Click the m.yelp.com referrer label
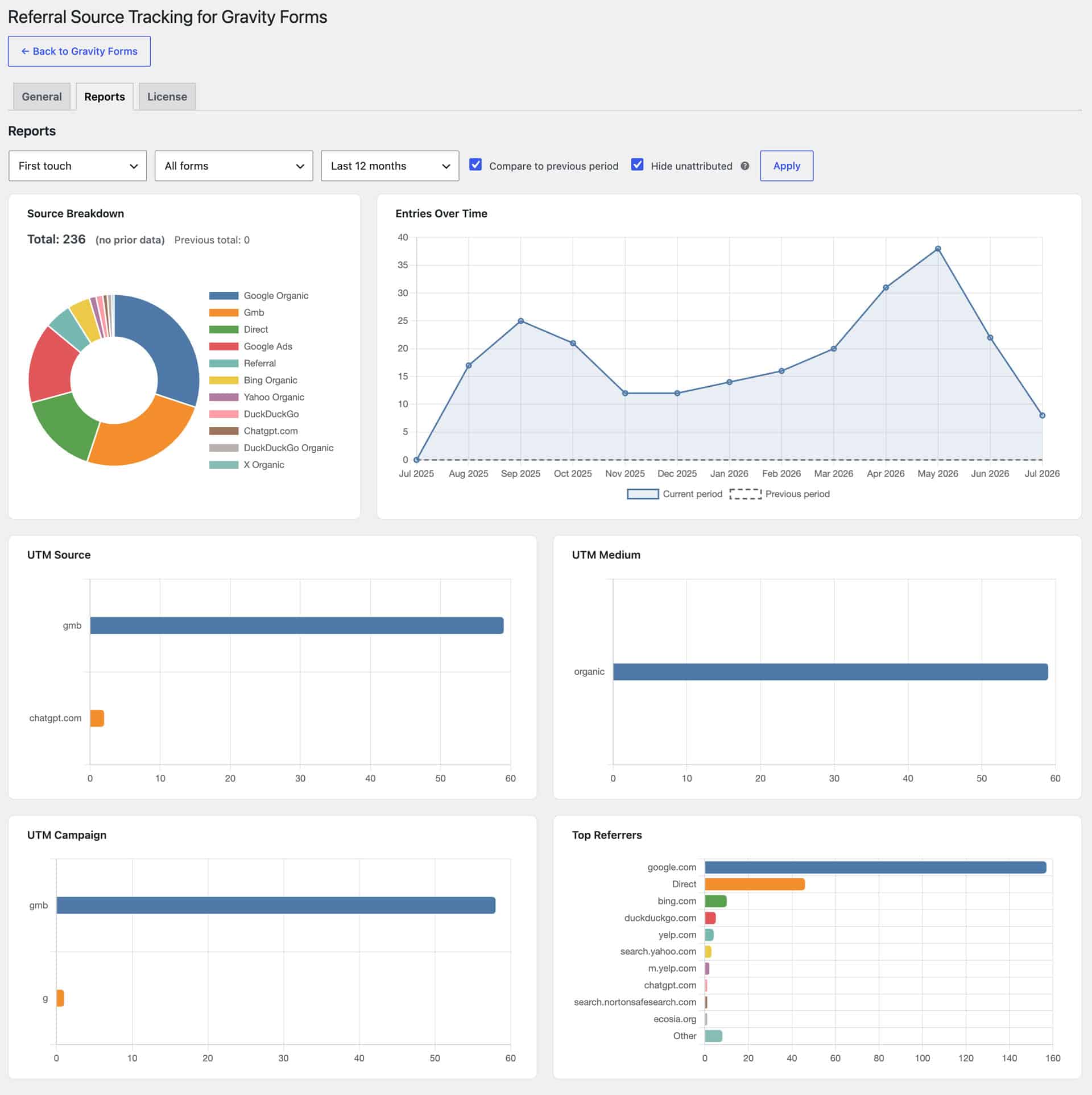This screenshot has height=1095, width=1092. pyautogui.click(x=672, y=969)
